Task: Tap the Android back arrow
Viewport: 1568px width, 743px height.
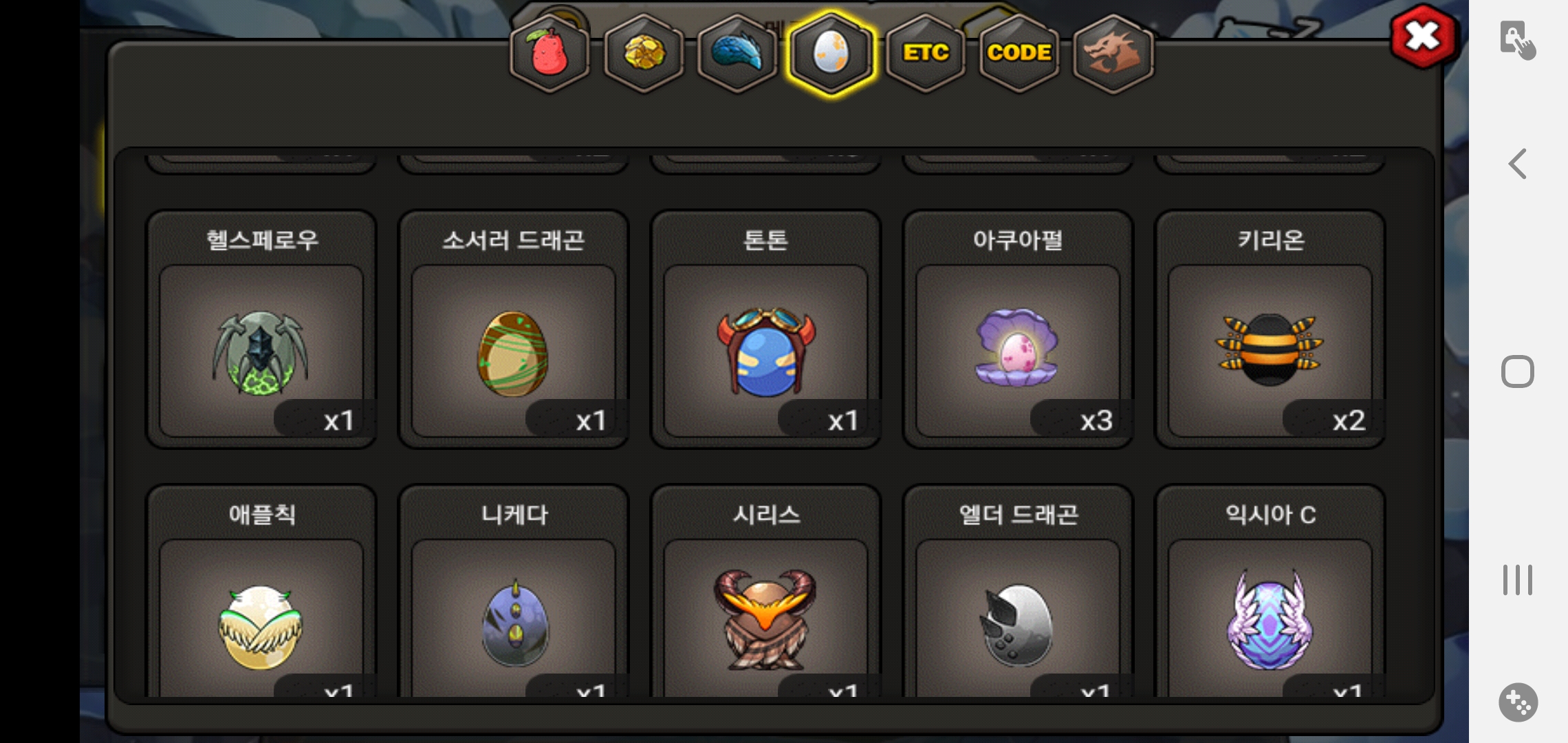Action: click(x=1518, y=164)
